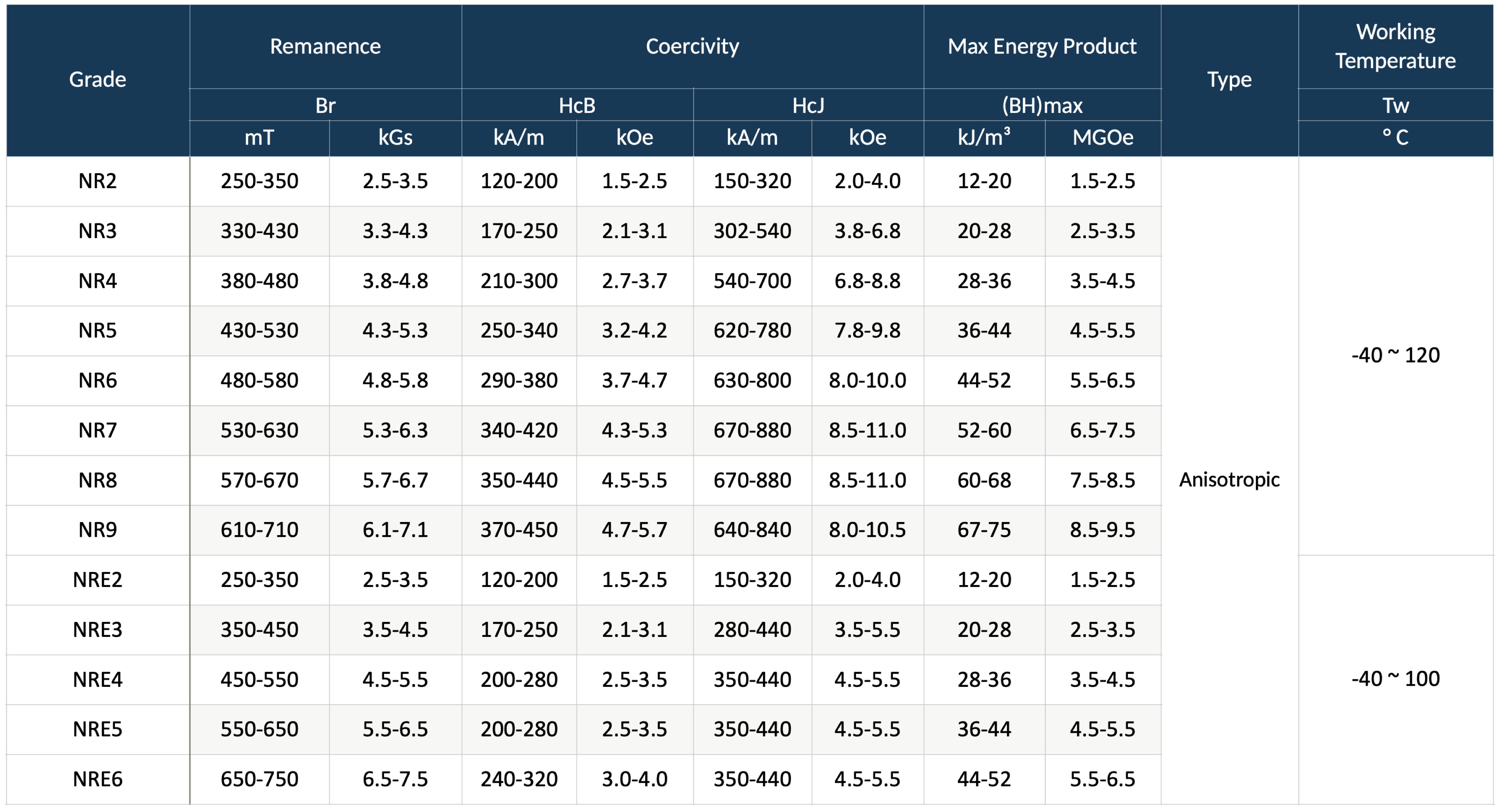The image size is (1498, 812).
Task: Click 4.3-5.3 kGs value in NR5 row
Action: [396, 331]
